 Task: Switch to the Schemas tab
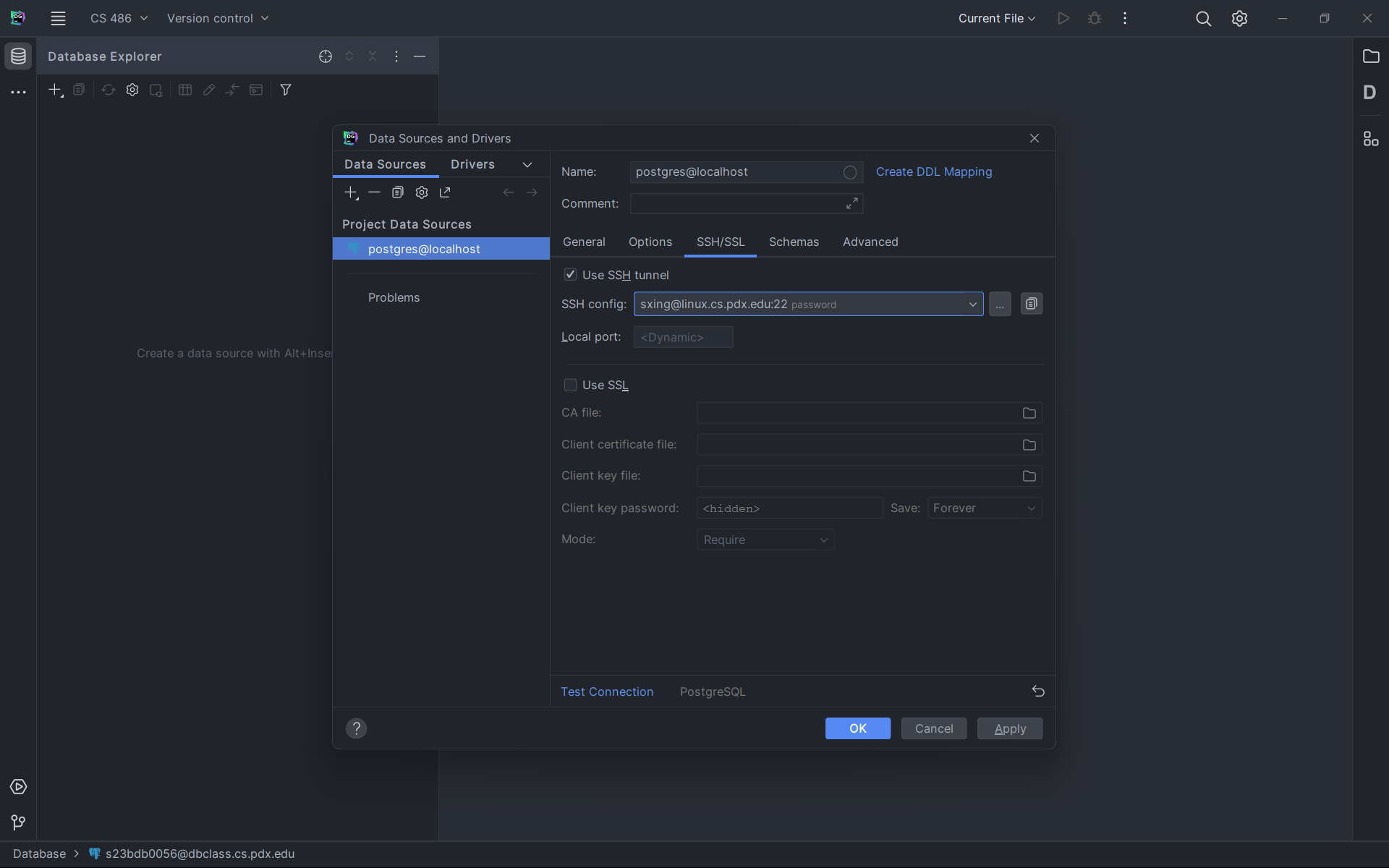[x=794, y=242]
